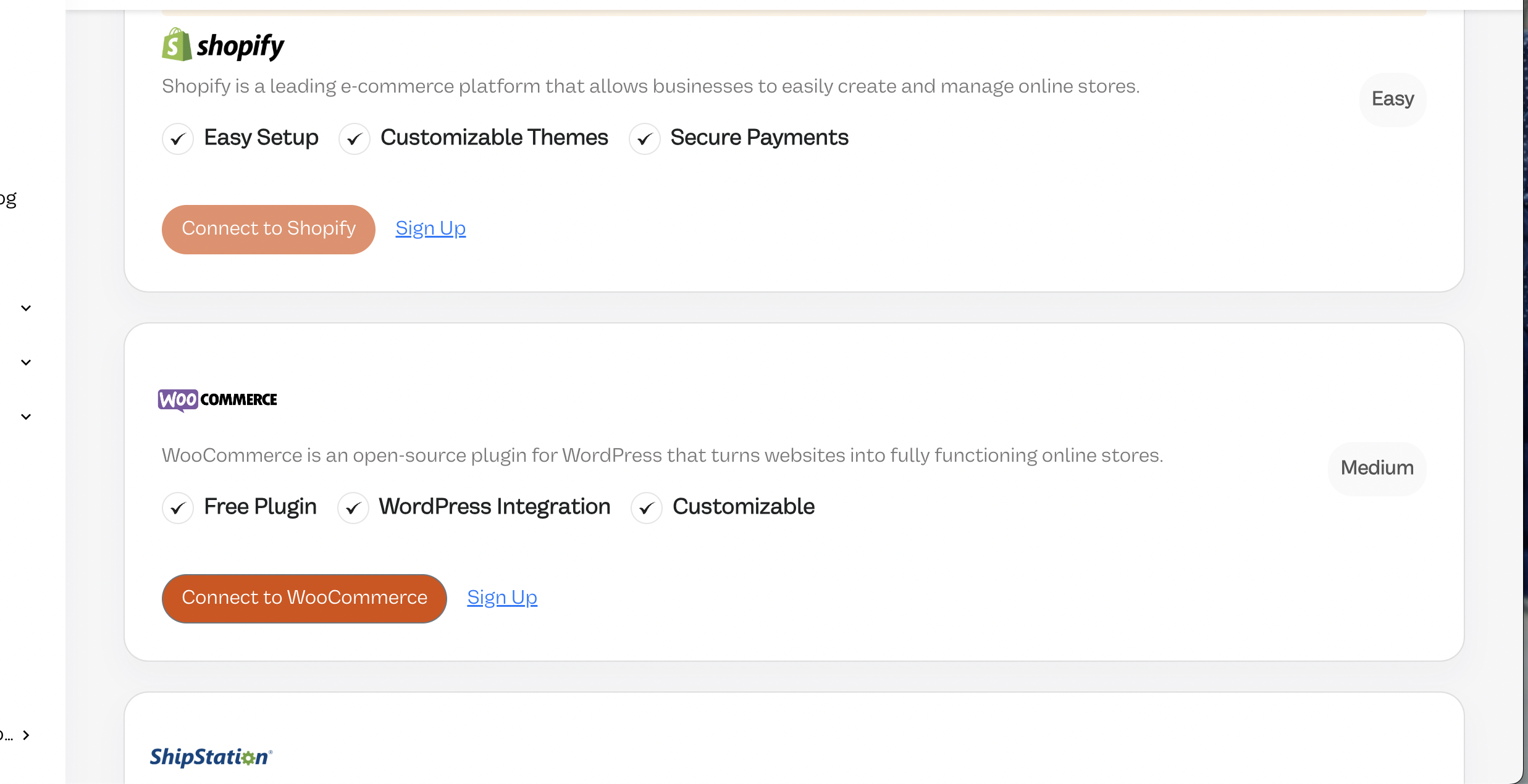
Task: Click the checkmark beside WooCommerce's Customizable feature
Action: click(647, 507)
